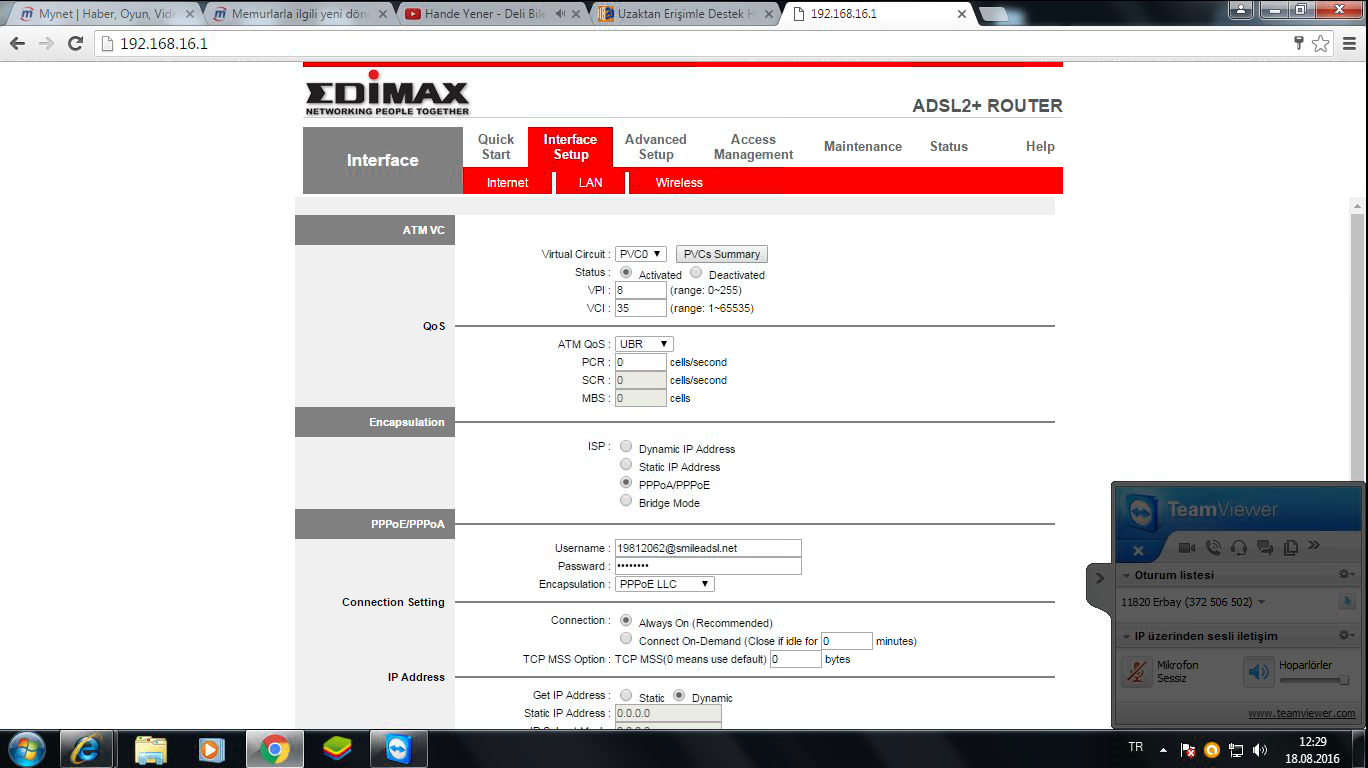Collapse the IP üzerinden sesli iletişim section
The image size is (1368, 768).
click(x=1126, y=636)
